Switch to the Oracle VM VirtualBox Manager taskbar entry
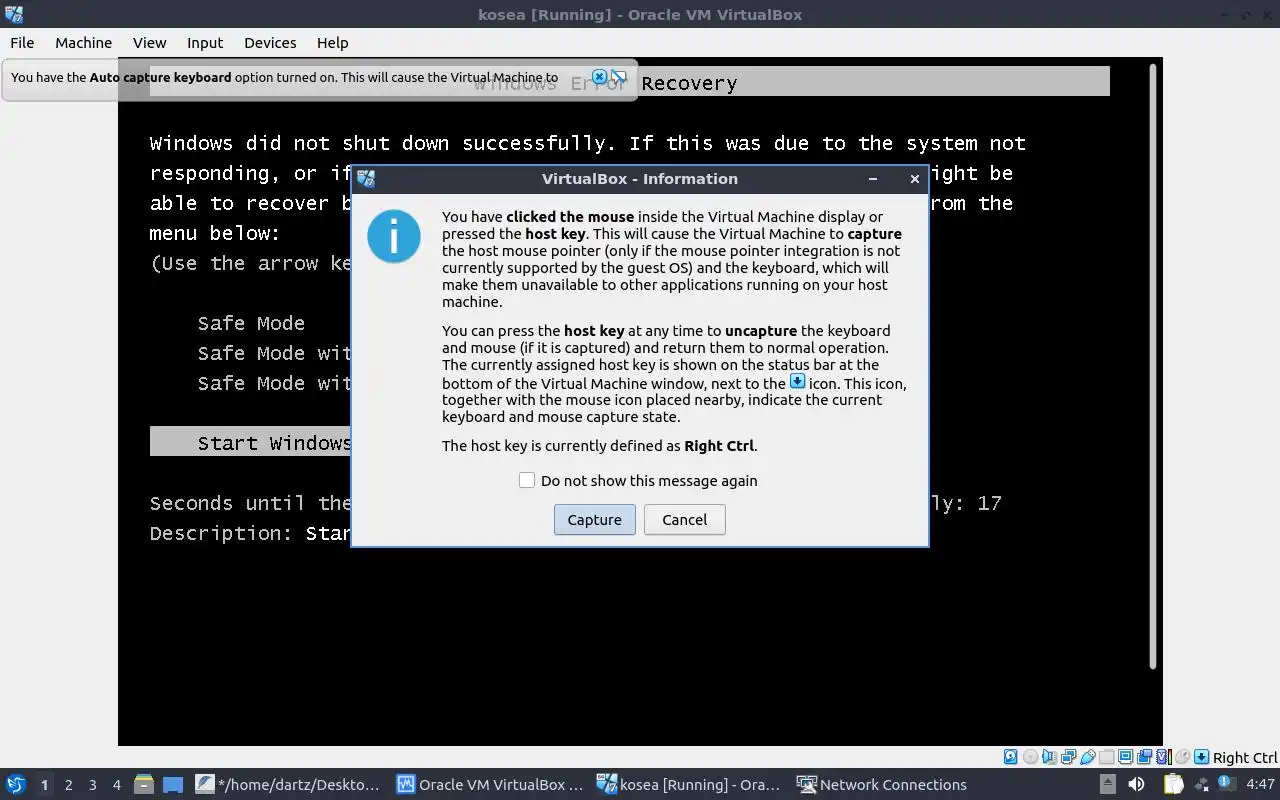The height and width of the screenshot is (800, 1280). point(490,784)
